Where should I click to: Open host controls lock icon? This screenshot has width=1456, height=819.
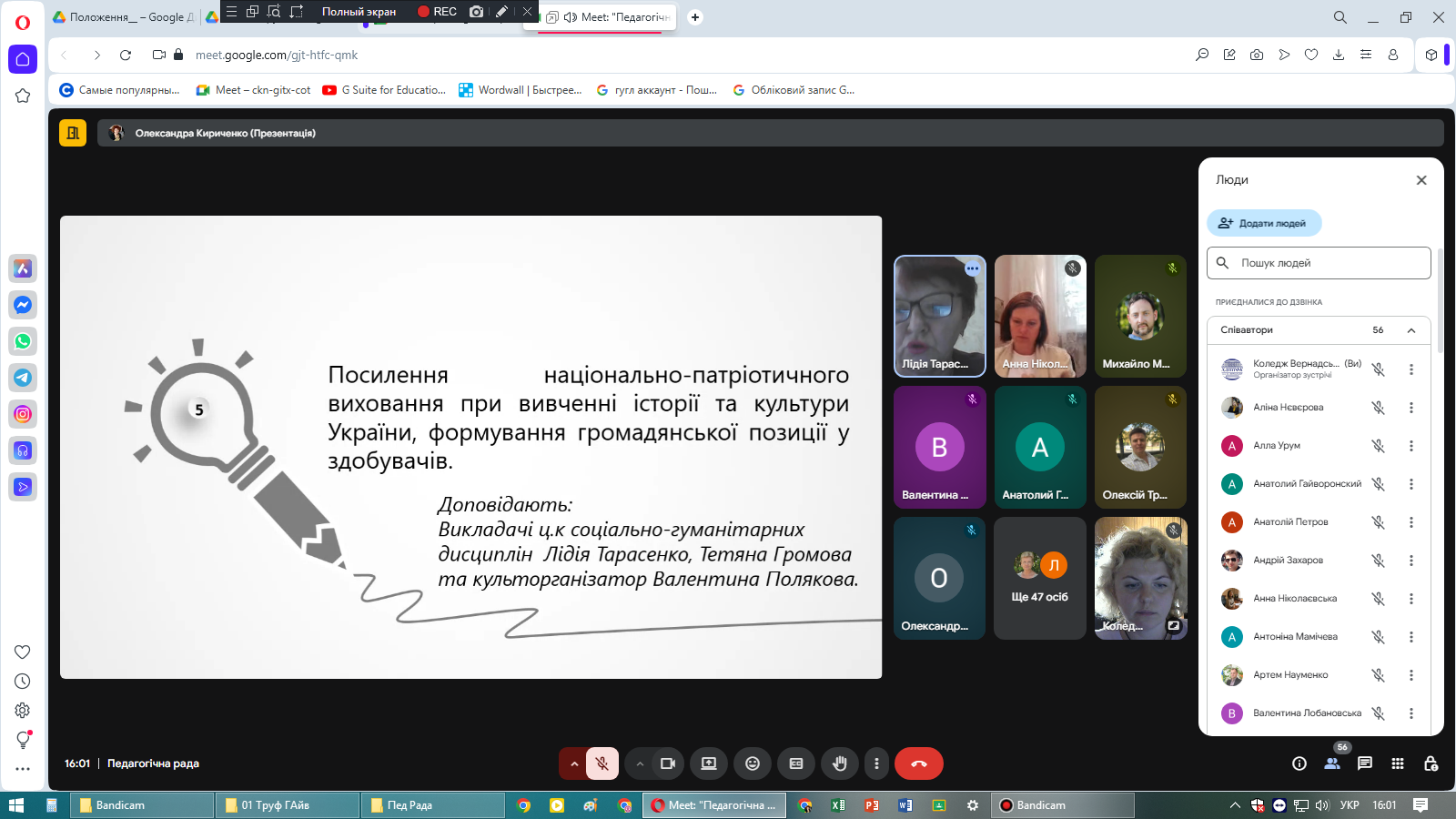[1431, 763]
